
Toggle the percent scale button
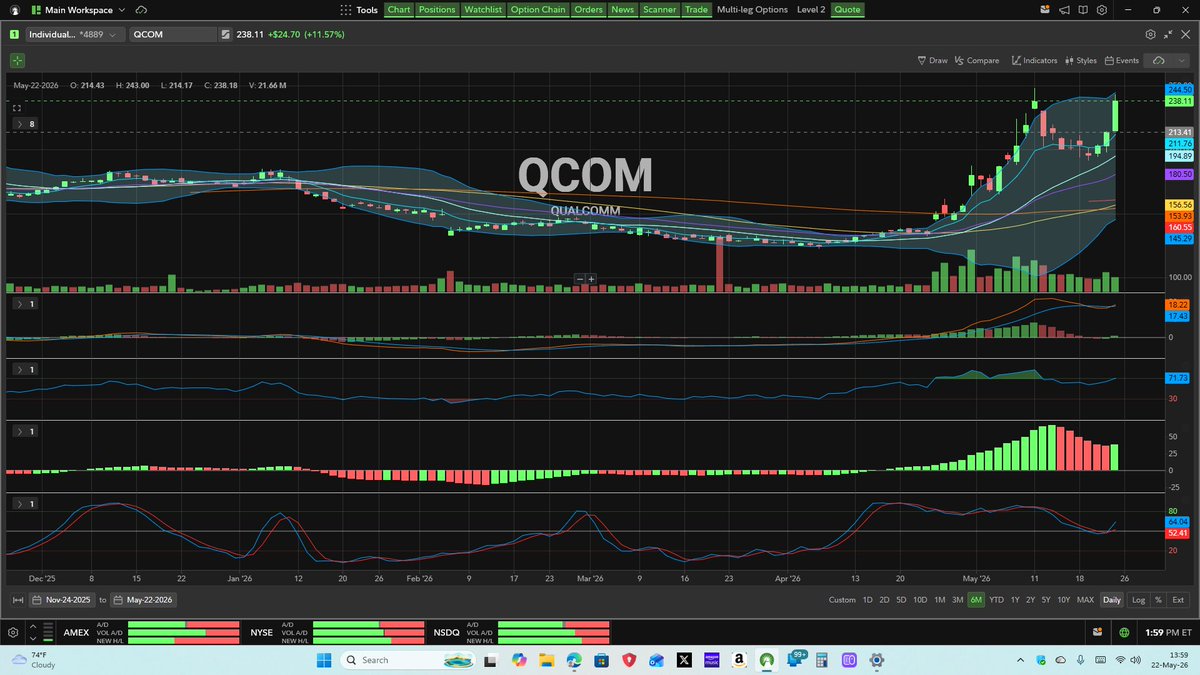[x=1158, y=600]
